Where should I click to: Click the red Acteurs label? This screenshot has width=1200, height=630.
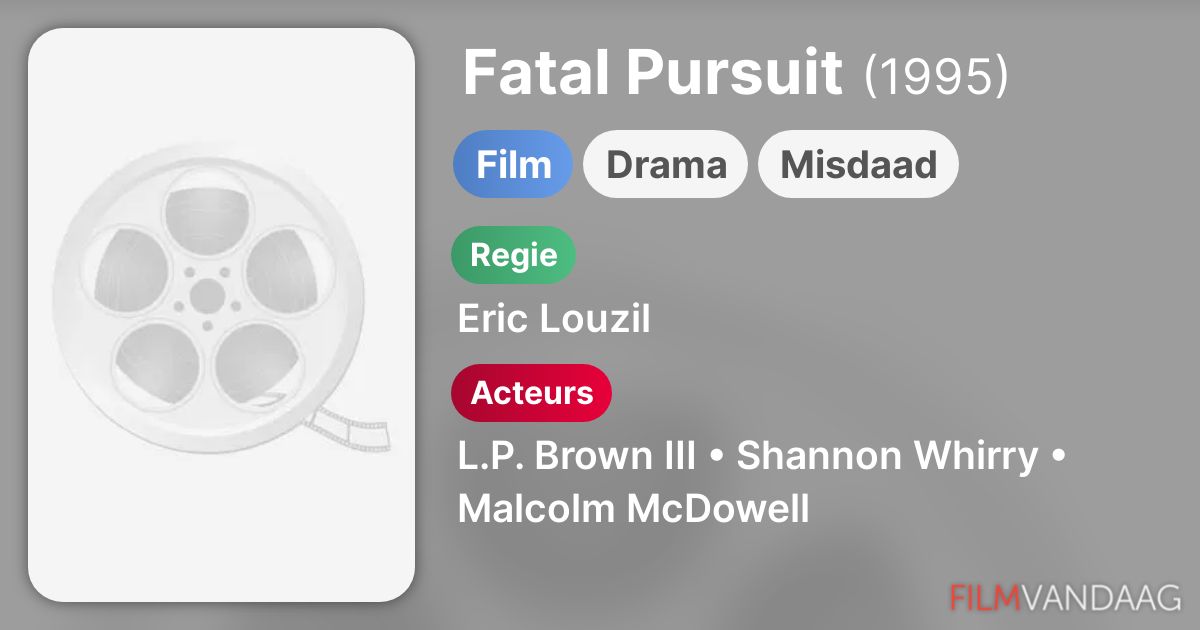(x=531, y=393)
